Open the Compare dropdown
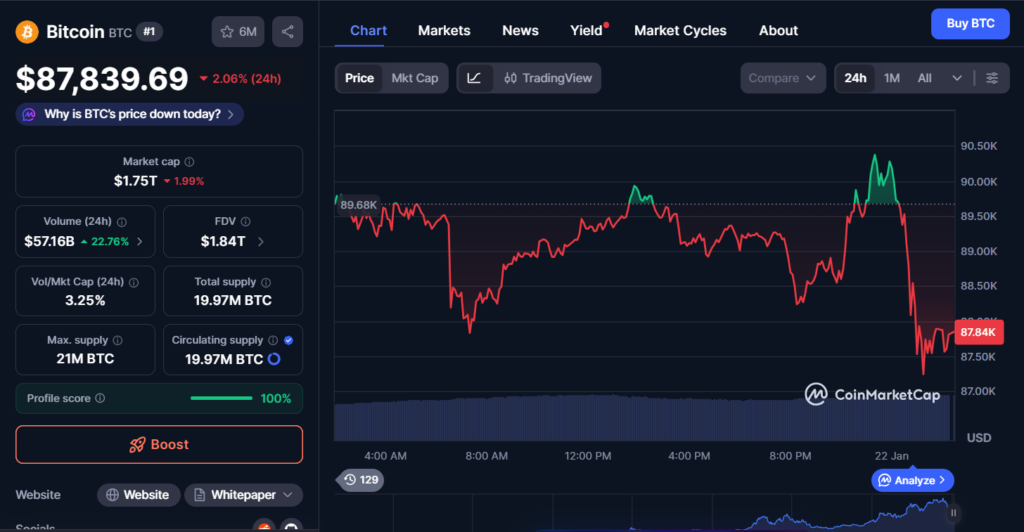 tap(783, 78)
